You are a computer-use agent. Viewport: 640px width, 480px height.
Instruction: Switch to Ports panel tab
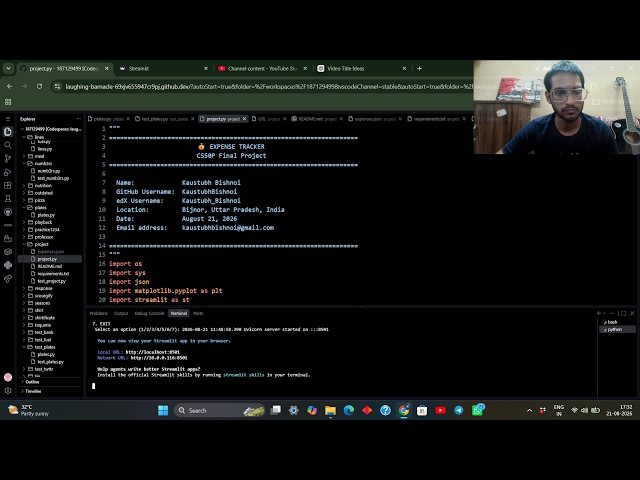198,313
